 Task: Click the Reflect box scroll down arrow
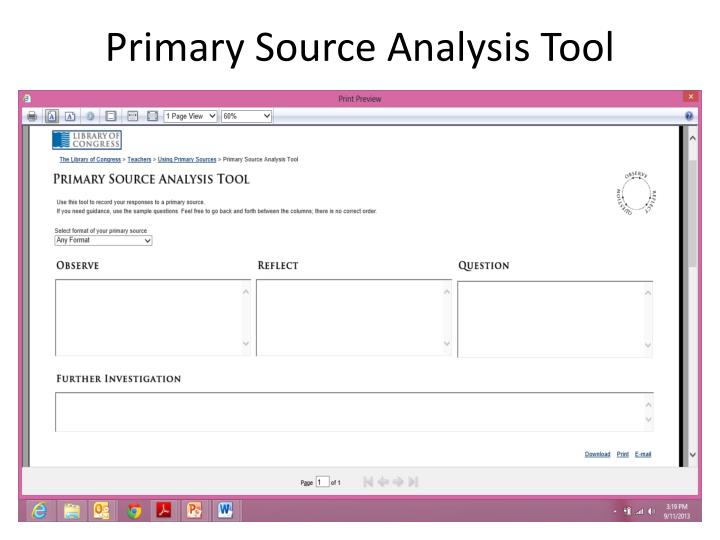(x=447, y=343)
